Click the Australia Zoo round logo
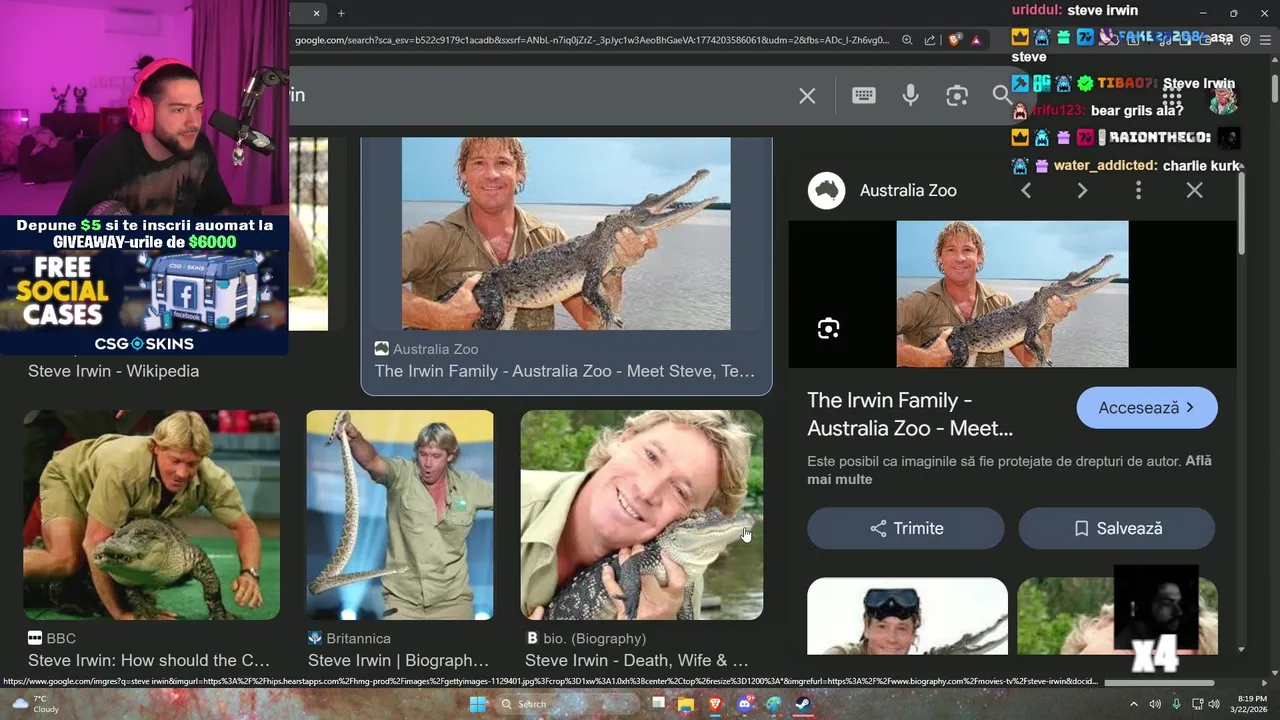Screen dimensions: 1280x720 [x=827, y=190]
